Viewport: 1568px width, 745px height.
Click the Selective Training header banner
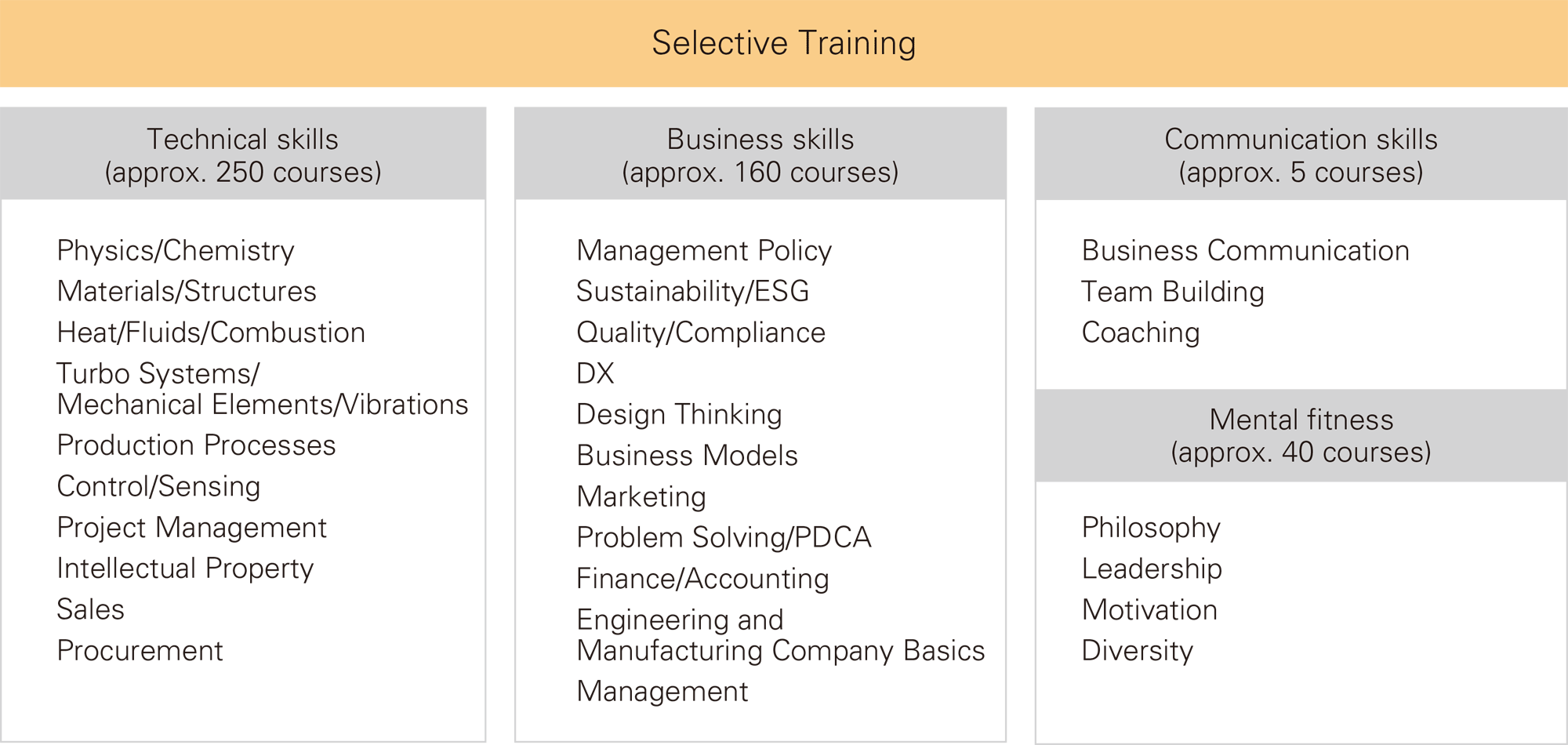(x=784, y=43)
